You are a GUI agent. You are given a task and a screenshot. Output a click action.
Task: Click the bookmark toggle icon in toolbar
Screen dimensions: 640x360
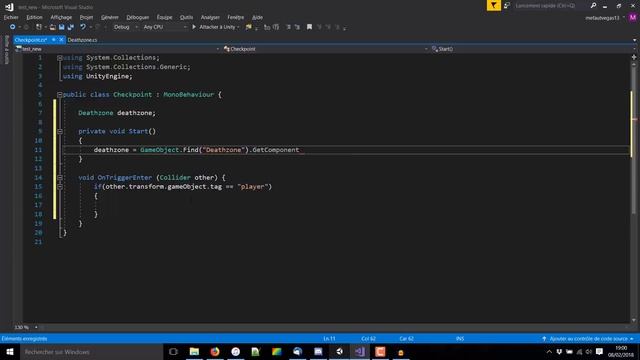309,27
